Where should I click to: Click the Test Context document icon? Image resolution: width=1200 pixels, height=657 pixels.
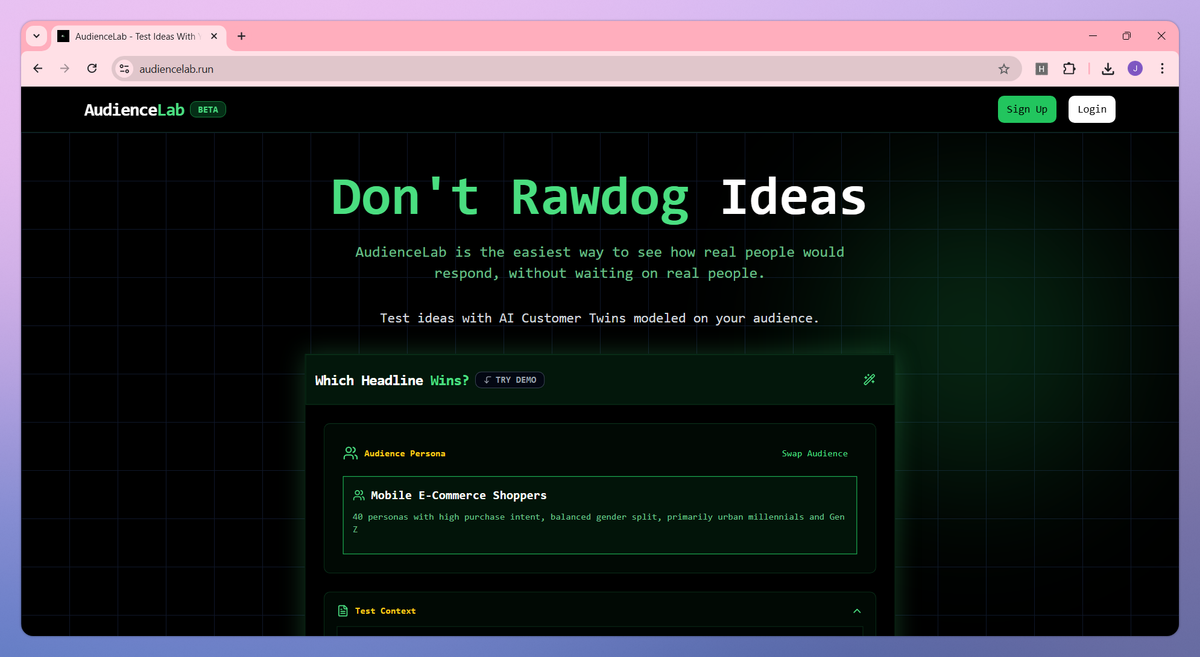[x=343, y=611]
